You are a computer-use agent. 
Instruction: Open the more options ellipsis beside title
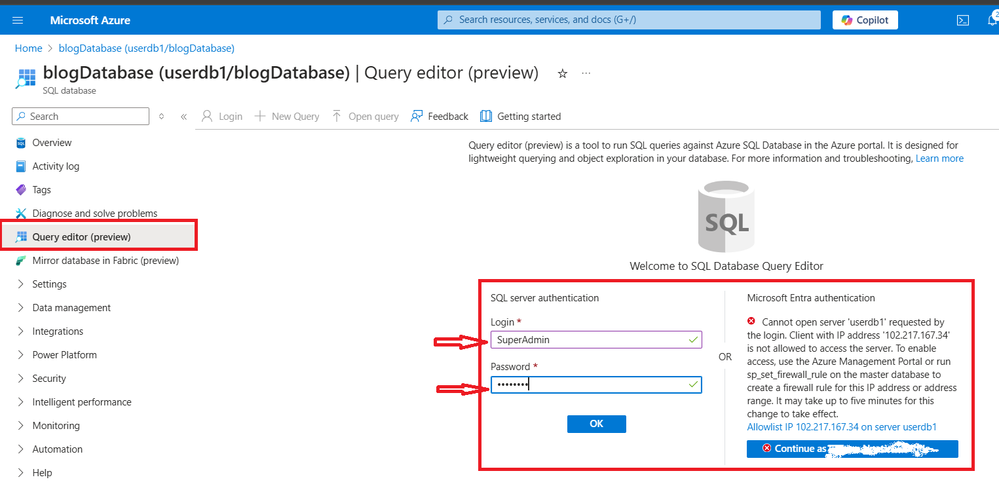tap(586, 73)
